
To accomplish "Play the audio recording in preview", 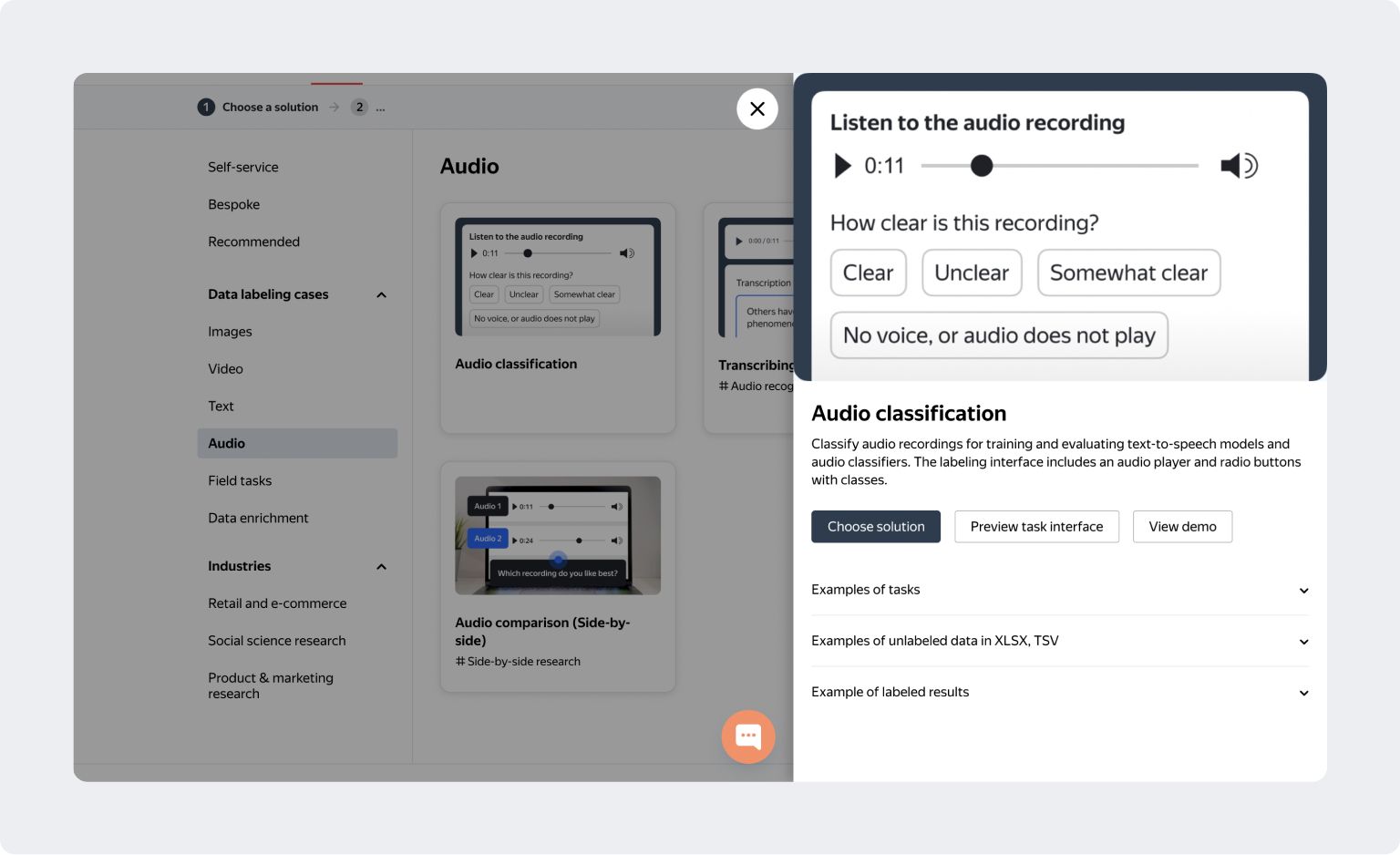I will pyautogui.click(x=843, y=166).
